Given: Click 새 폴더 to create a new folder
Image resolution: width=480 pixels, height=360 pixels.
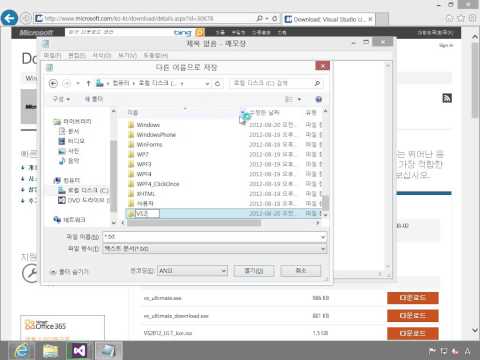Looking at the screenshot, I should tap(94, 99).
